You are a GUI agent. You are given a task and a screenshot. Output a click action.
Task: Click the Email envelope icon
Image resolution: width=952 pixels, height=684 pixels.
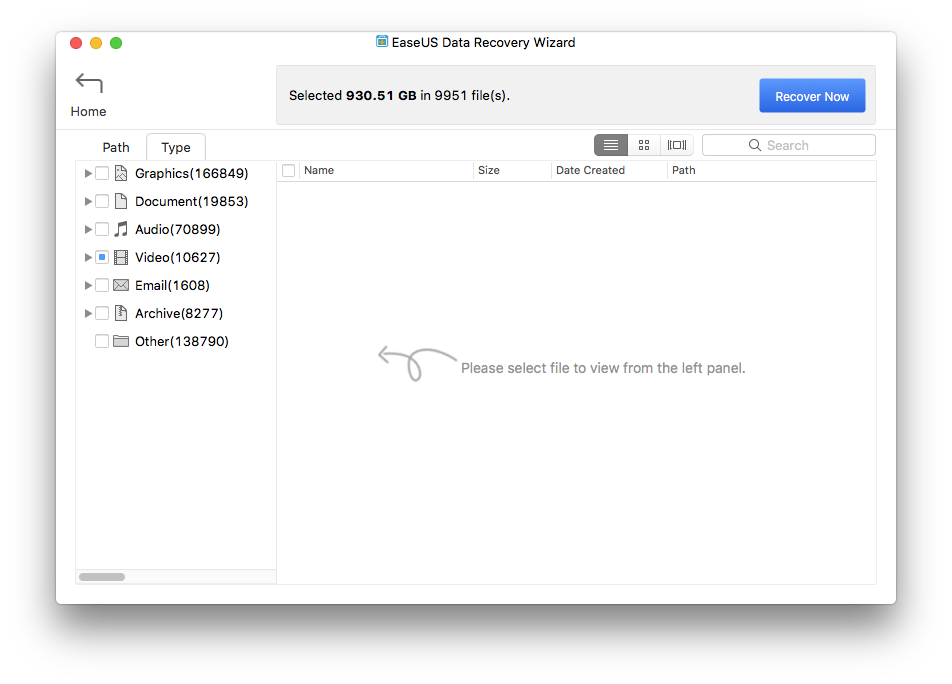pyautogui.click(x=121, y=285)
